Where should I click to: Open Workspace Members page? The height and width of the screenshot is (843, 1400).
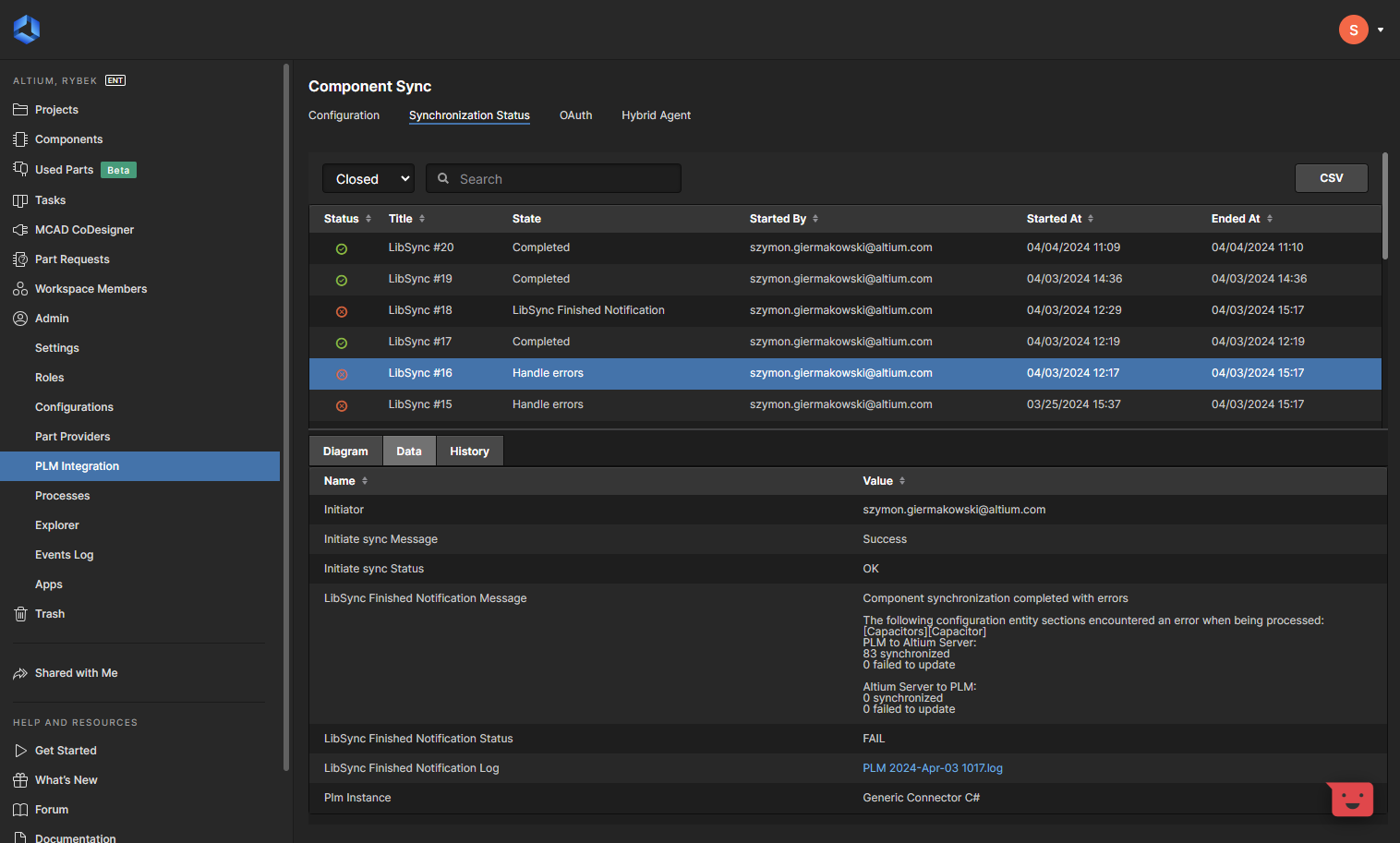[x=91, y=289]
